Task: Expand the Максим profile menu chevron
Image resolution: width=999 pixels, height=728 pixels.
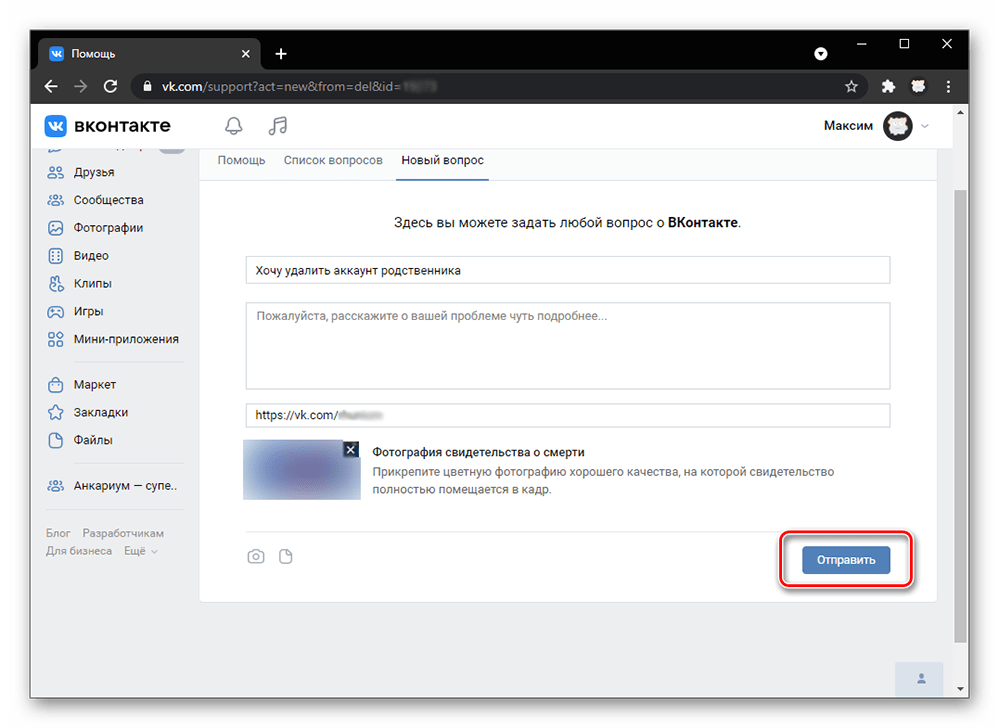Action: [925, 126]
